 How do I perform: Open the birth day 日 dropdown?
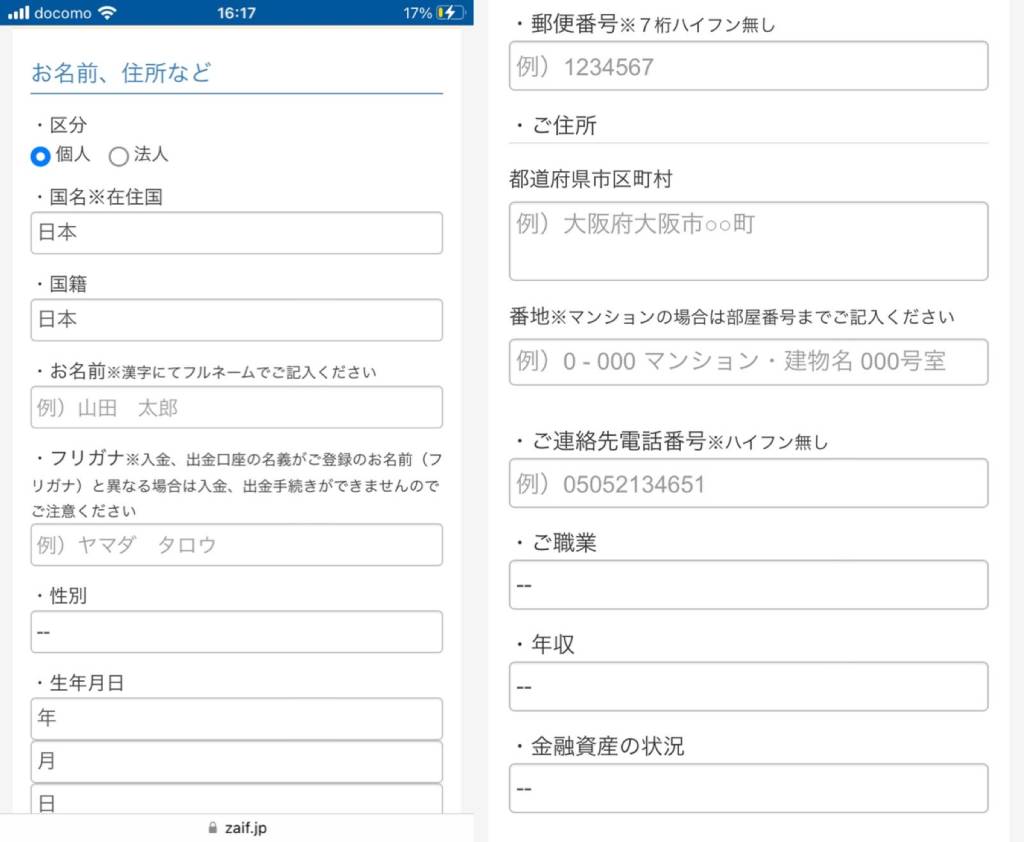pos(236,800)
